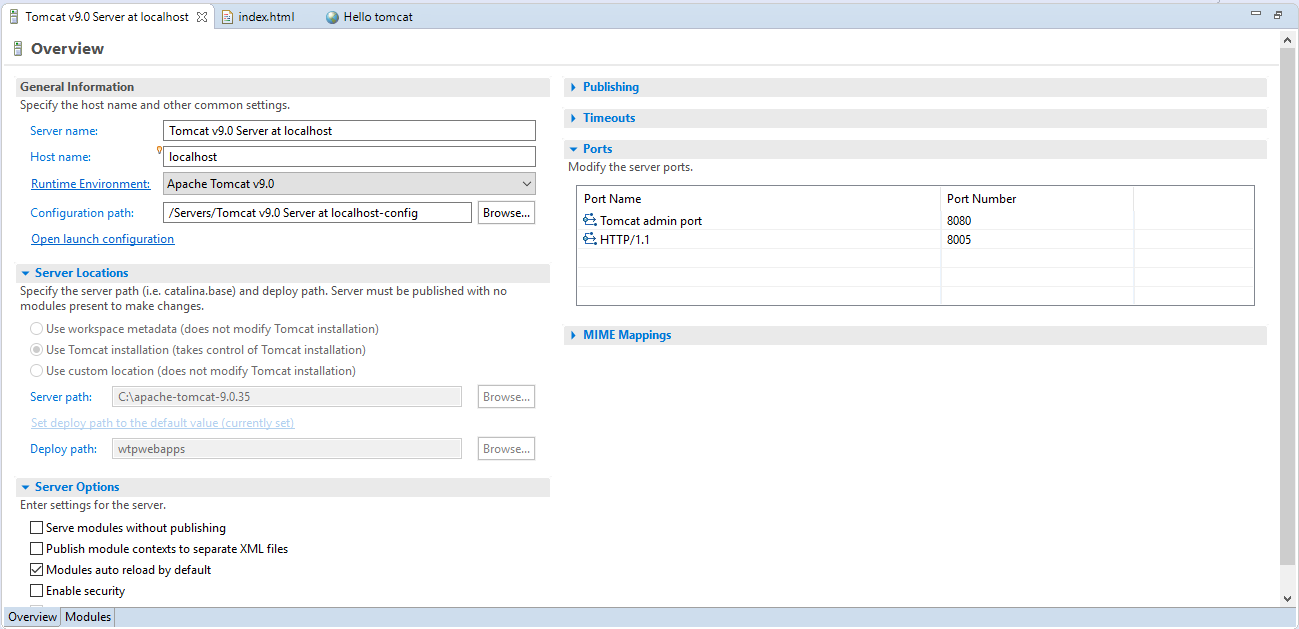
Task: Select the HTTP/1.1 row text
Action: coord(625,240)
